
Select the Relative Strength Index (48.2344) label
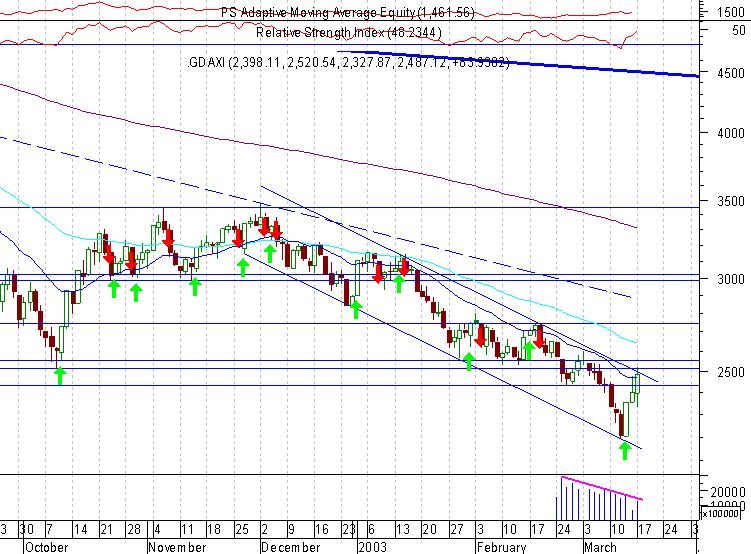point(349,33)
